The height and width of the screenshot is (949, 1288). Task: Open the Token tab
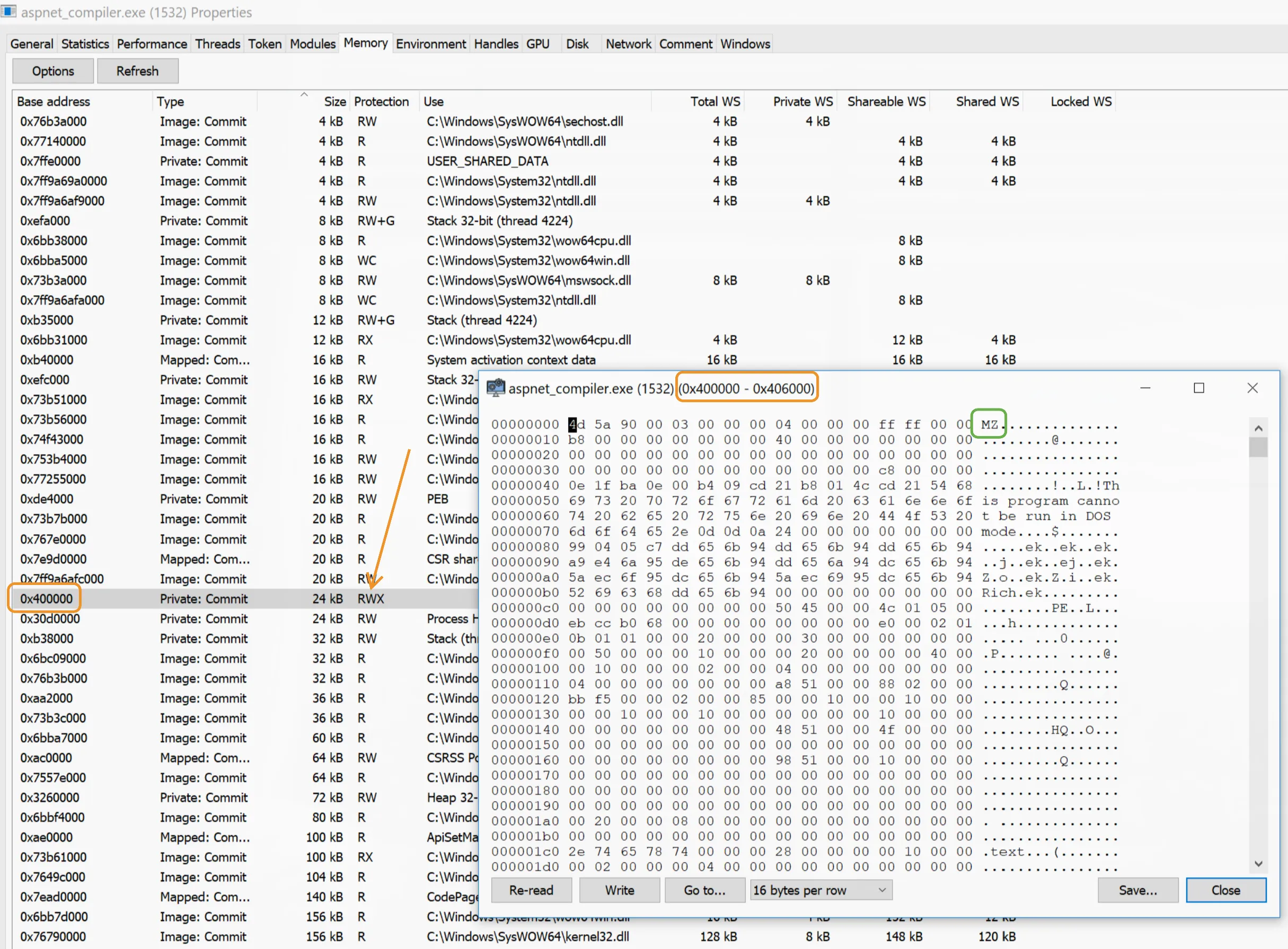265,43
